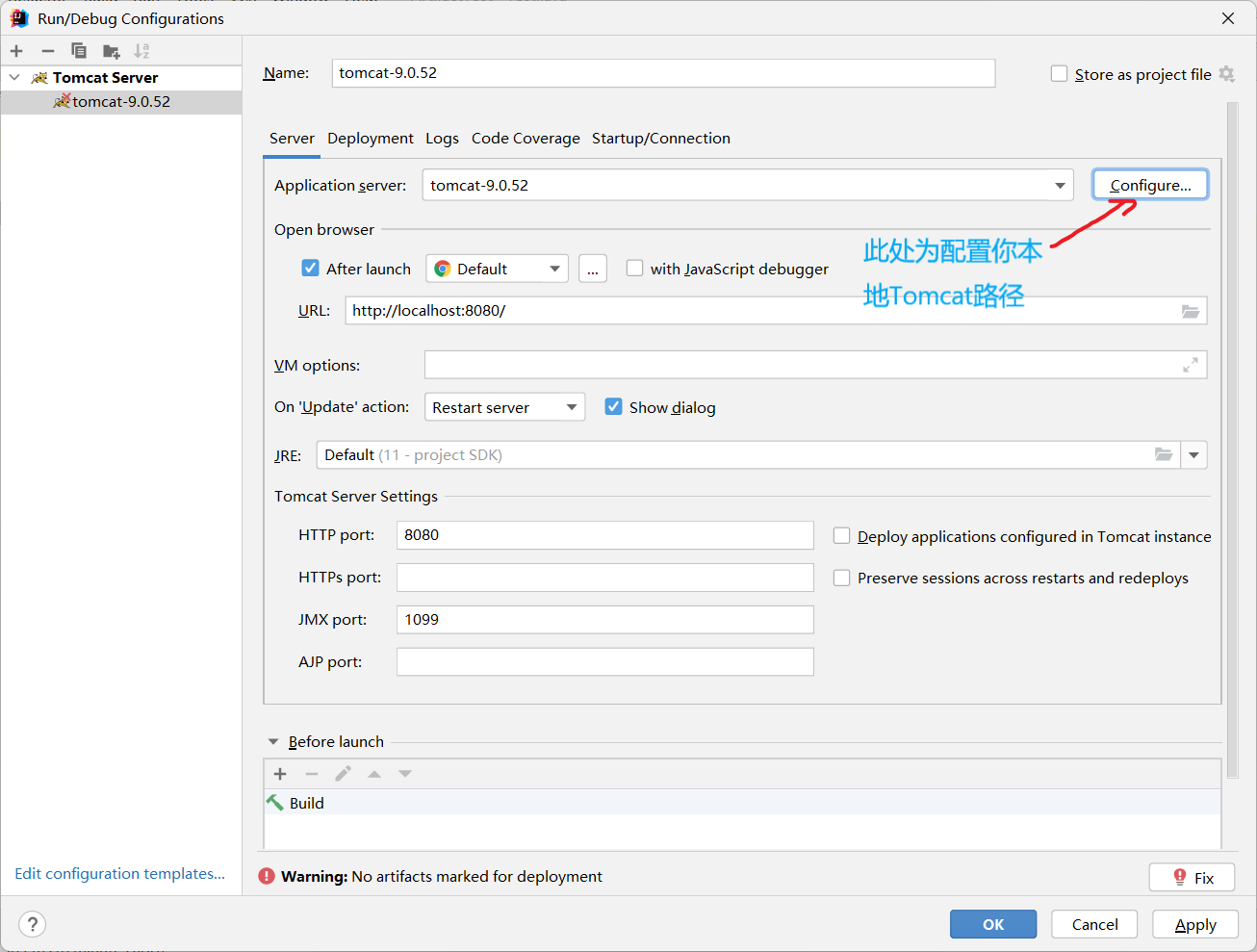Screen dimensions: 1257x952
Task: Close the Run/Debug Configurations dialog
Action: point(1228,18)
